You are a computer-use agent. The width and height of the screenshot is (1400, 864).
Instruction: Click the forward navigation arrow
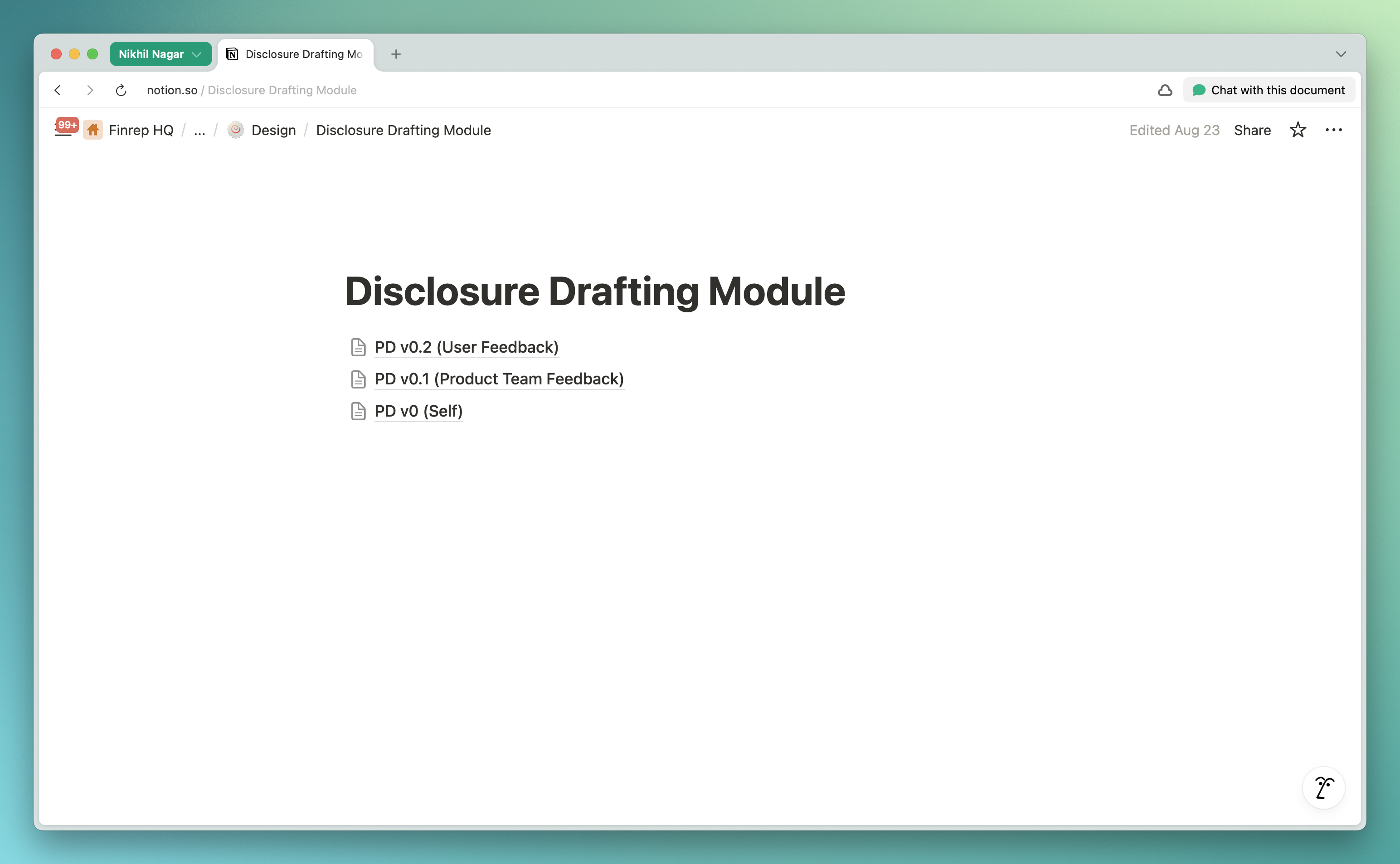tap(90, 90)
